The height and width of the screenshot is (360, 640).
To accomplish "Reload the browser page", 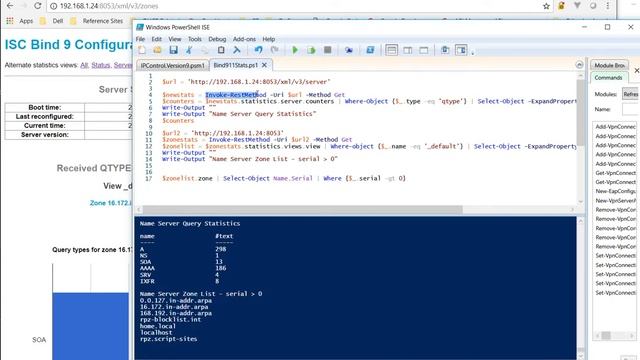I will (x=38, y=6).
